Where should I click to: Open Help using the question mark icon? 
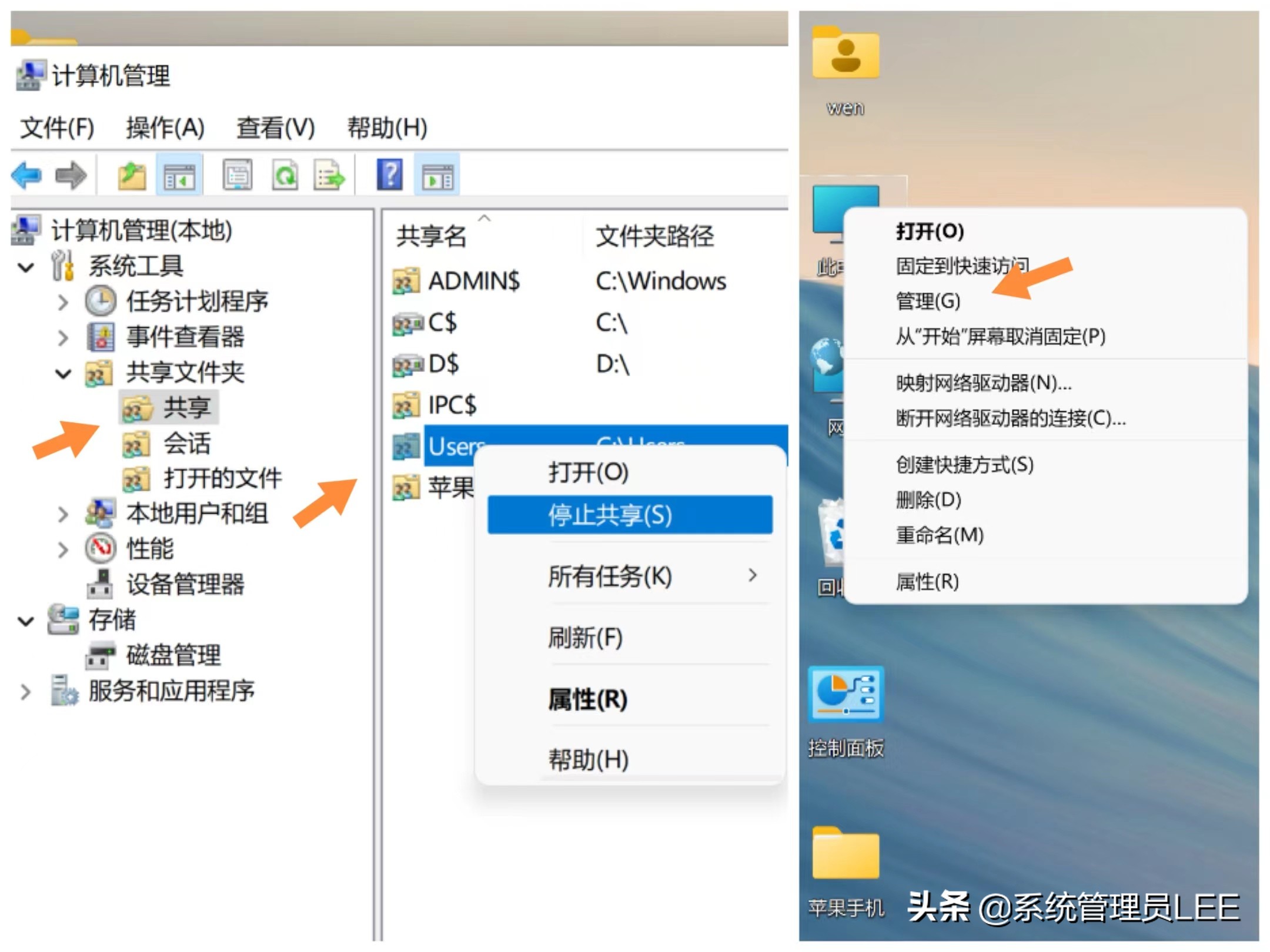click(388, 175)
